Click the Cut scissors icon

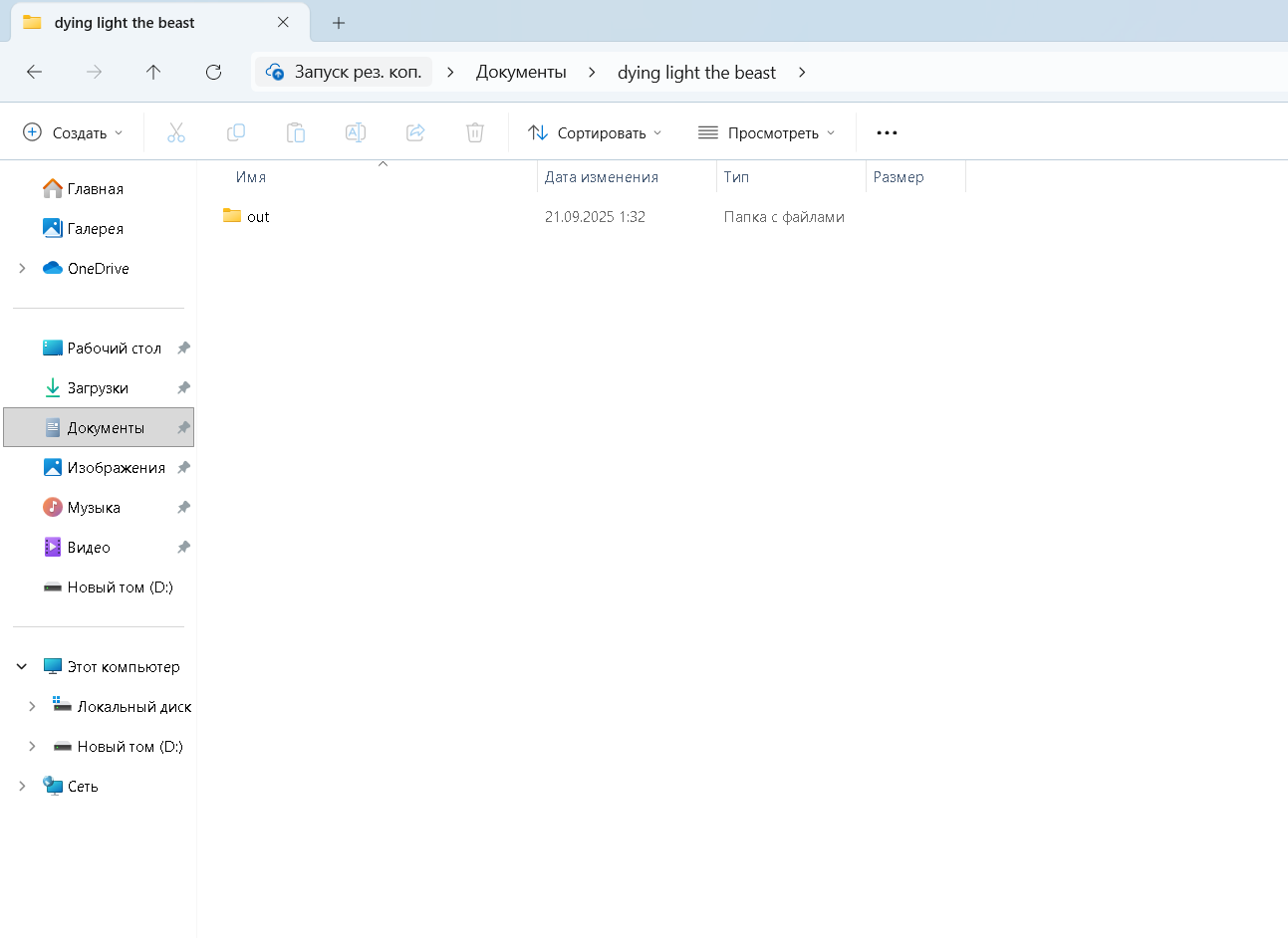coord(176,132)
